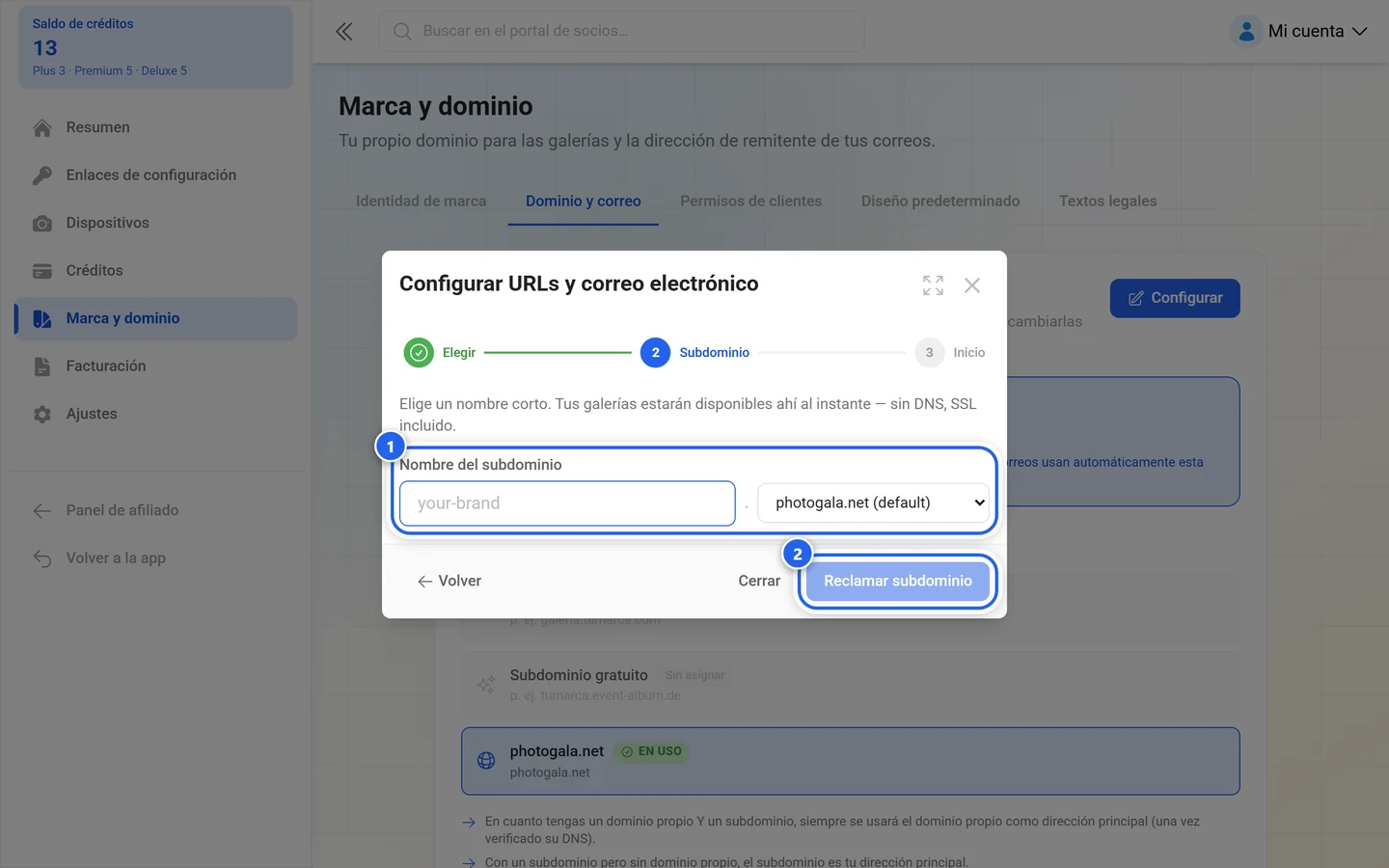Open Enlaces de configuración key icon
This screenshot has width=1389, height=868.
(42, 176)
